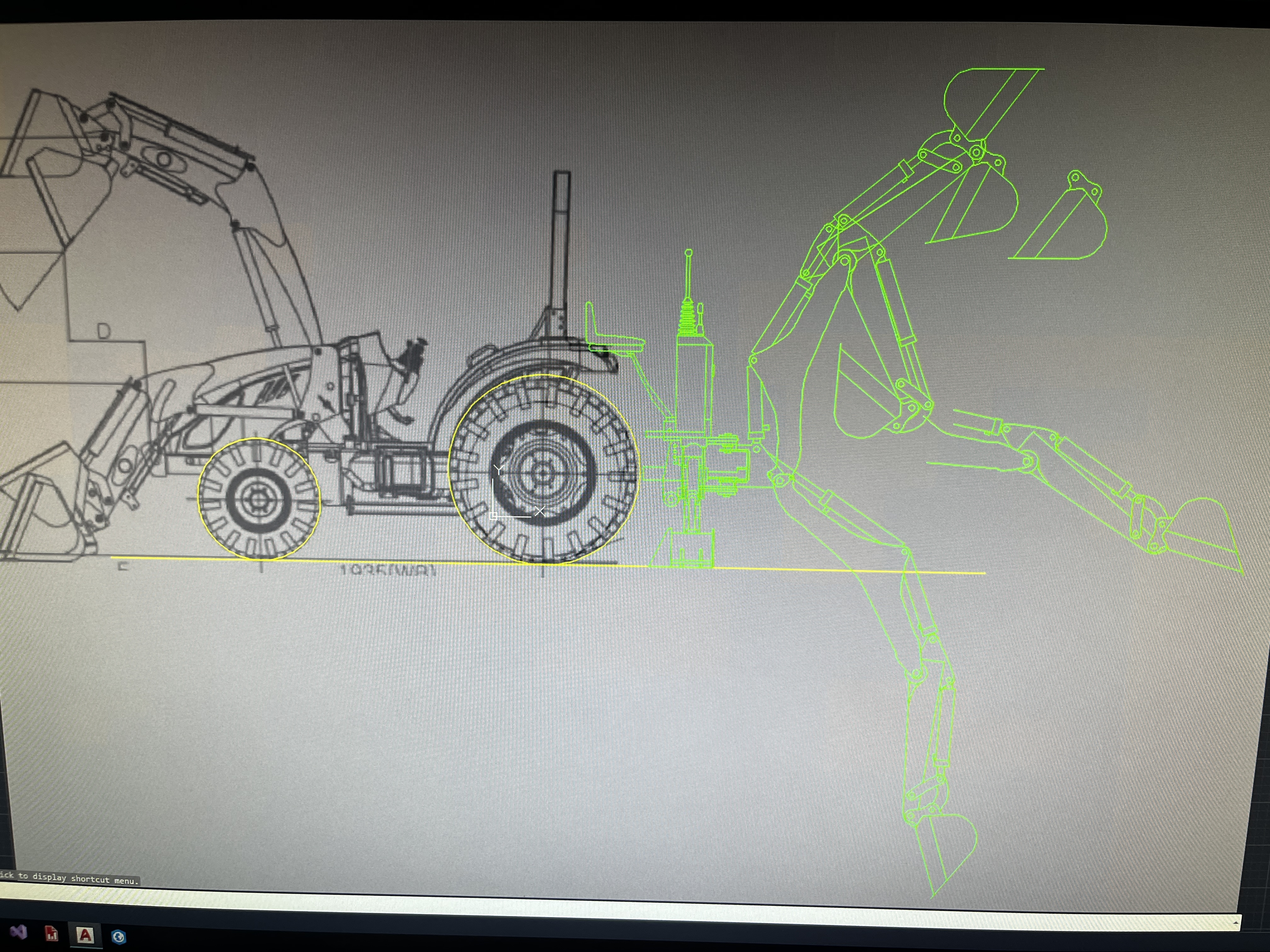The height and width of the screenshot is (952, 1270).
Task: Switch to AutoCAD taskbar icon
Action: pos(85,935)
